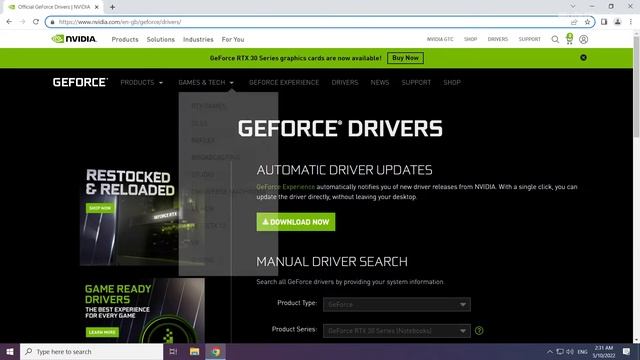Open the For You menu
640x360 pixels.
tap(233, 39)
